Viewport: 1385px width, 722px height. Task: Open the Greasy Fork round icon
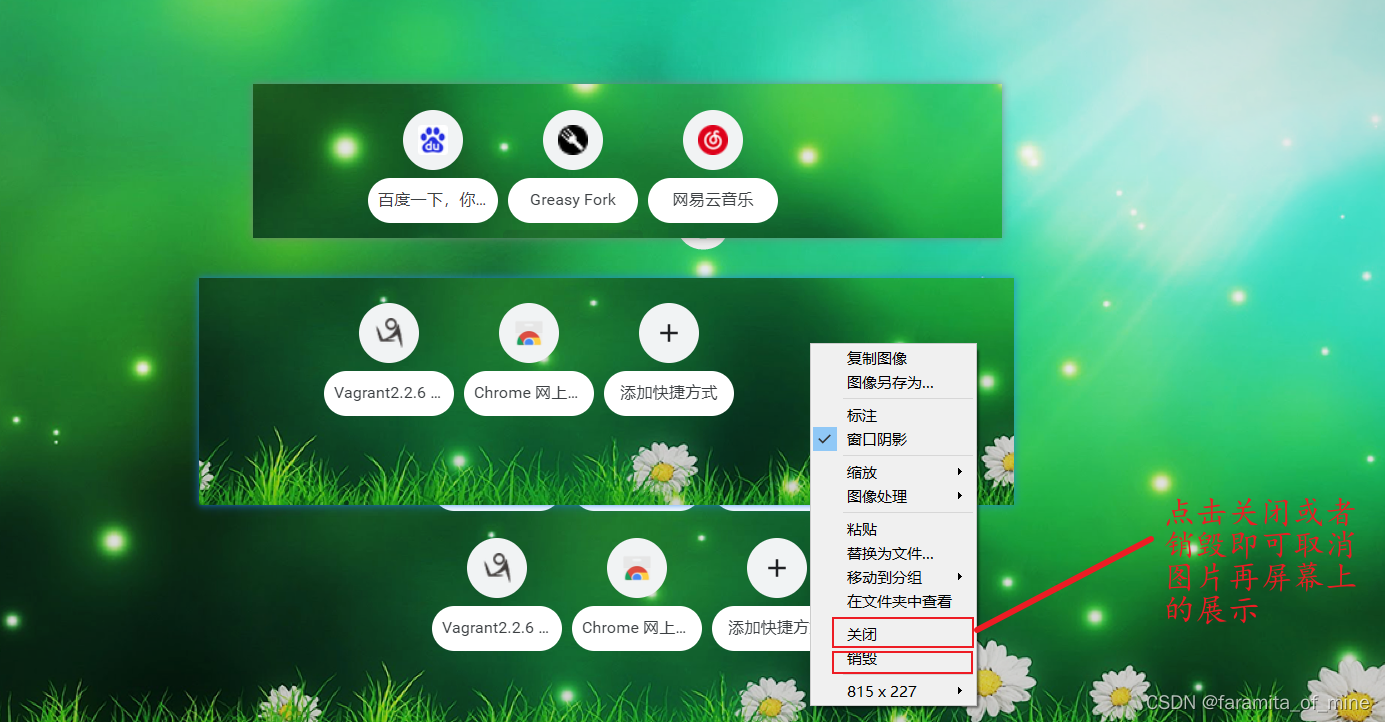coord(573,140)
